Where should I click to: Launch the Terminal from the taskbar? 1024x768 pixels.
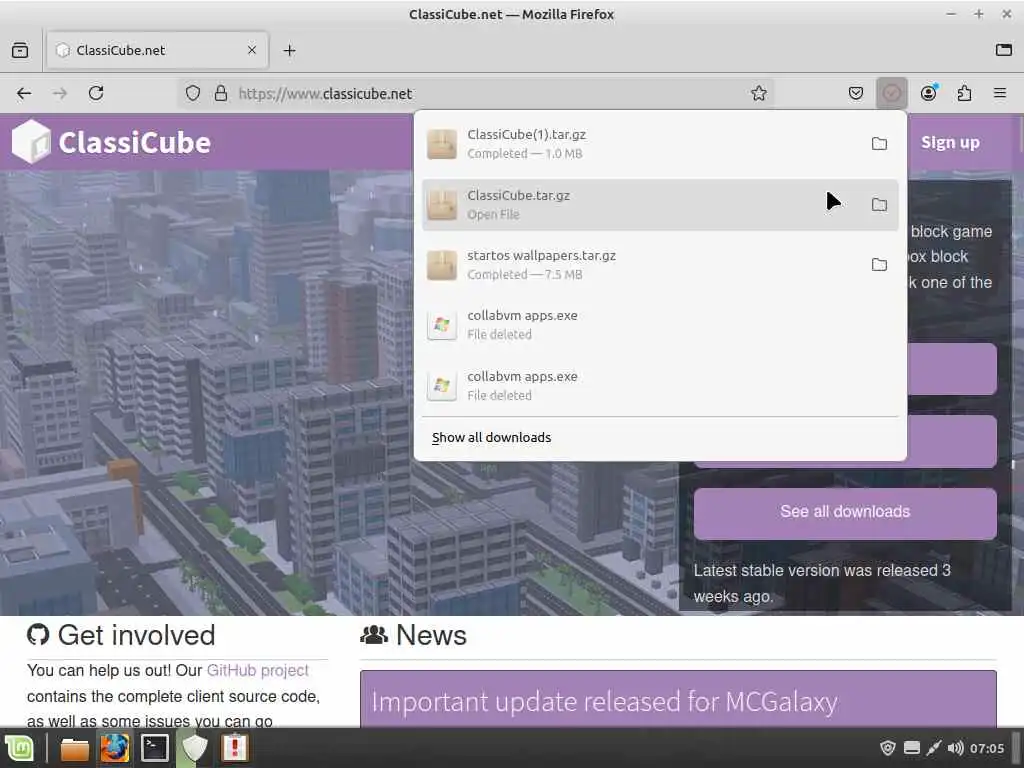click(x=155, y=748)
